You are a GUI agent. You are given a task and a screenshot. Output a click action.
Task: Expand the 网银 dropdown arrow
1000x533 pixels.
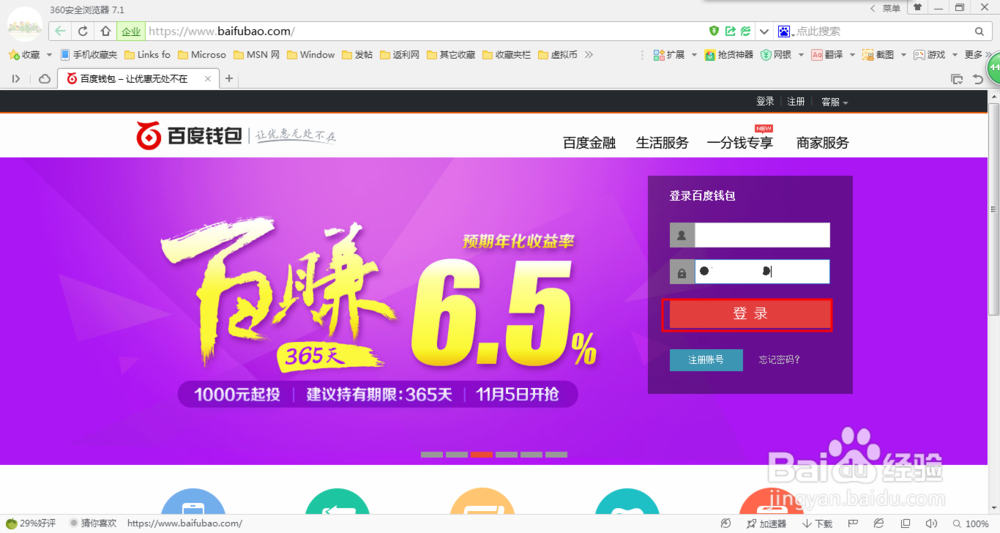tap(801, 55)
